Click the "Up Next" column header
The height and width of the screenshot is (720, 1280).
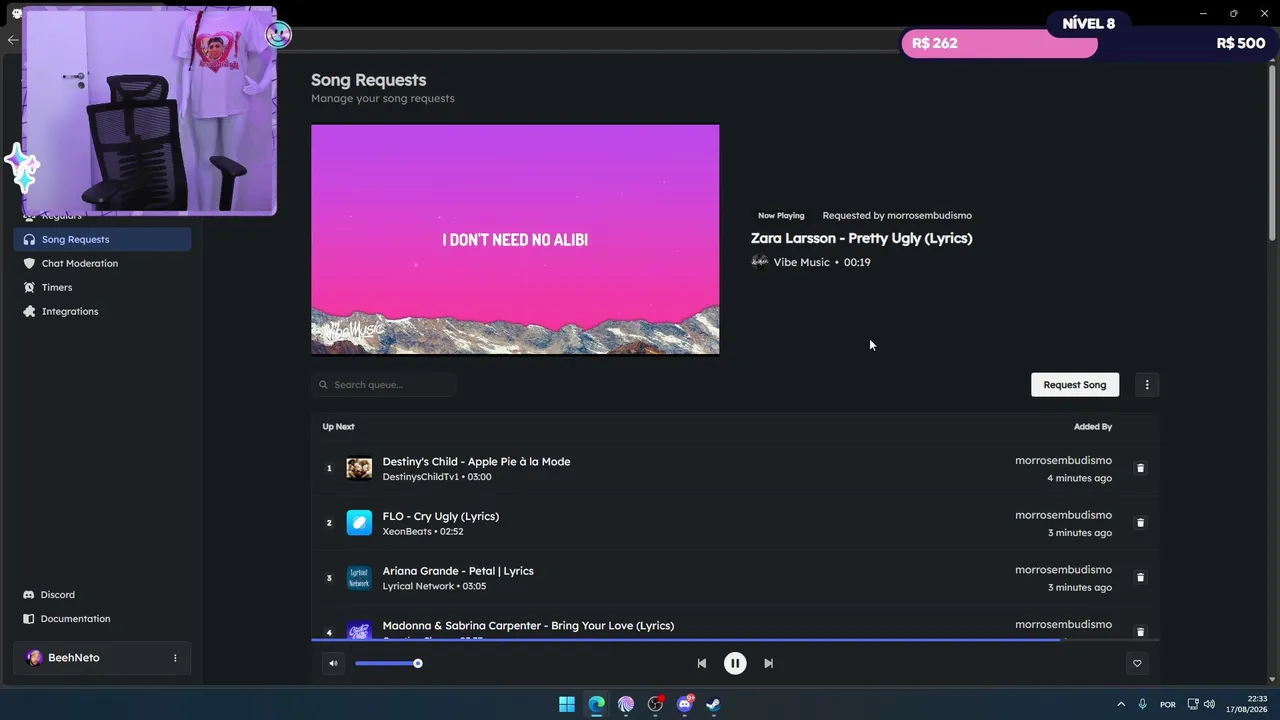coord(338,427)
